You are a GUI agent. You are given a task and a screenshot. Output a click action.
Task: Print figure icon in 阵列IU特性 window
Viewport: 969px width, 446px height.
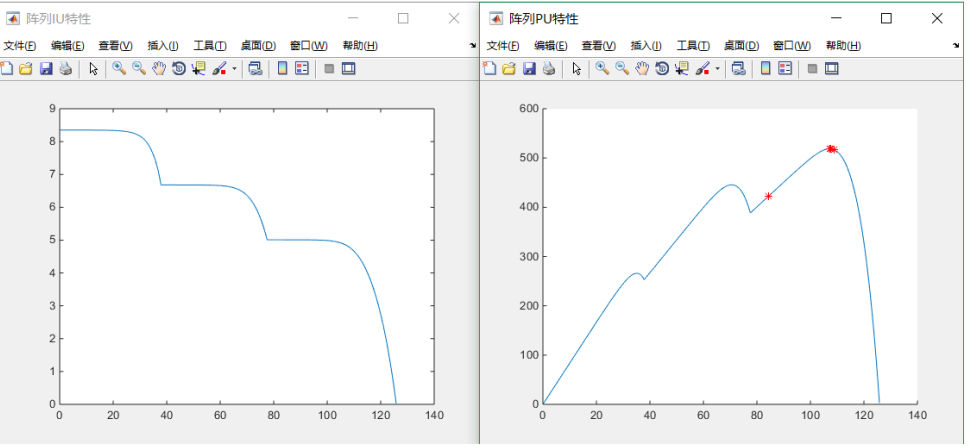66,69
